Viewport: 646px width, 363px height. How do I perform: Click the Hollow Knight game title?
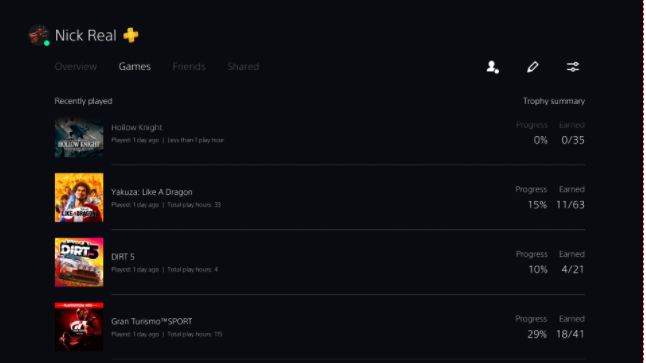(x=136, y=127)
